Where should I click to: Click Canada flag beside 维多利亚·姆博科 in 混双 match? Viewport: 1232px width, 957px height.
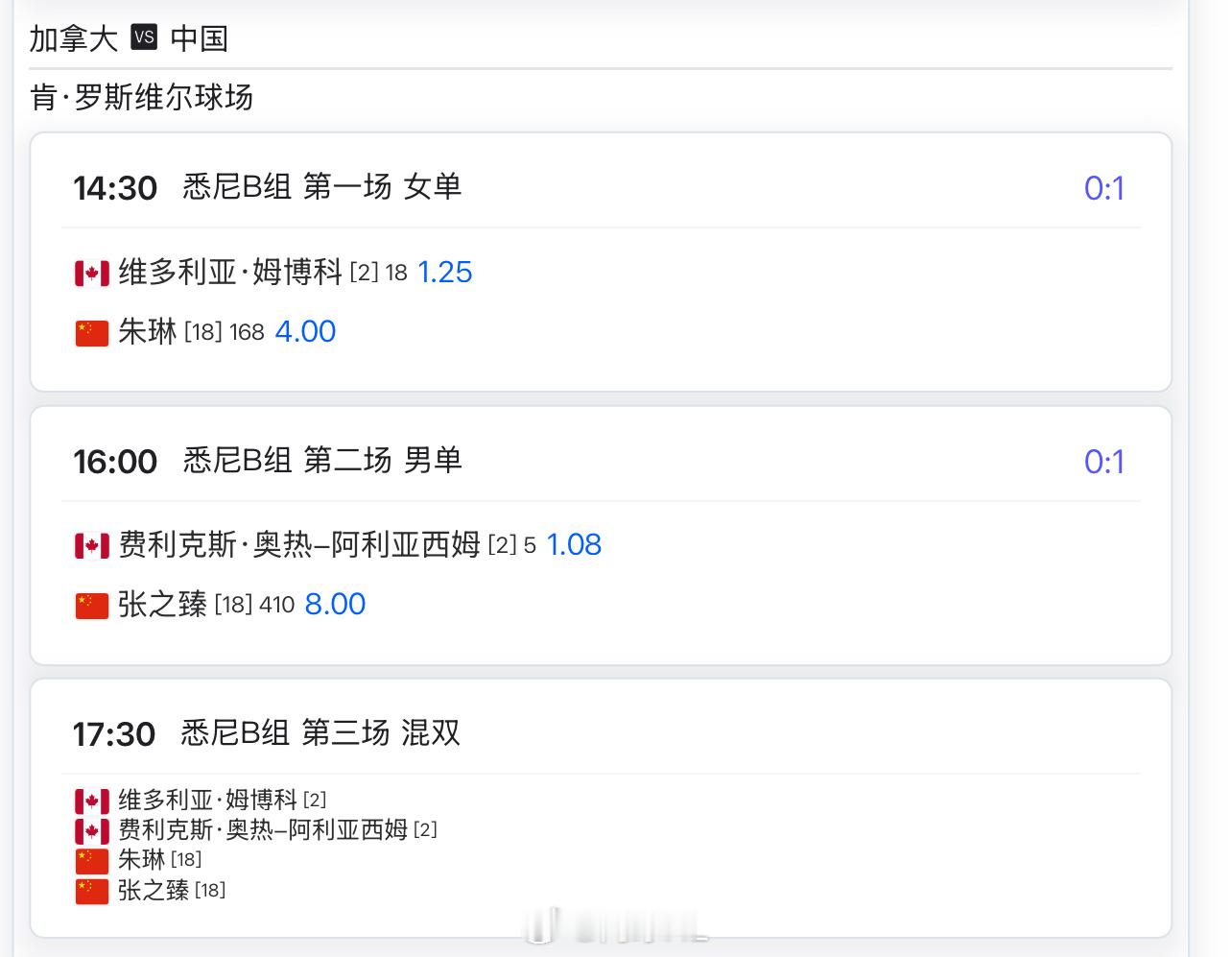pos(92,801)
